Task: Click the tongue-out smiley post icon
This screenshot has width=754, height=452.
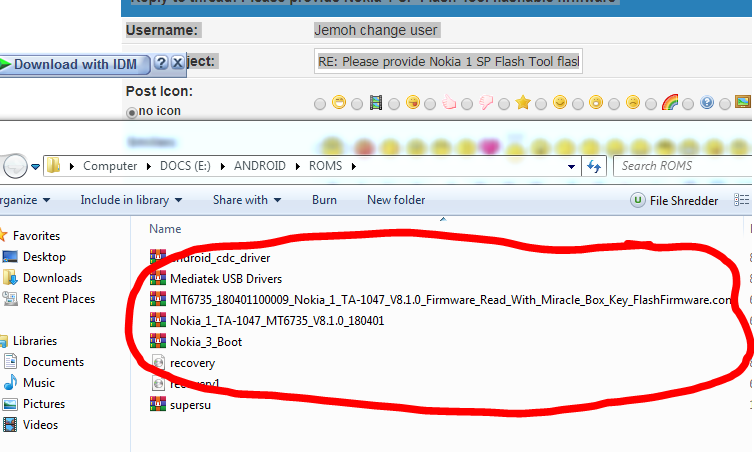Action: (x=413, y=102)
